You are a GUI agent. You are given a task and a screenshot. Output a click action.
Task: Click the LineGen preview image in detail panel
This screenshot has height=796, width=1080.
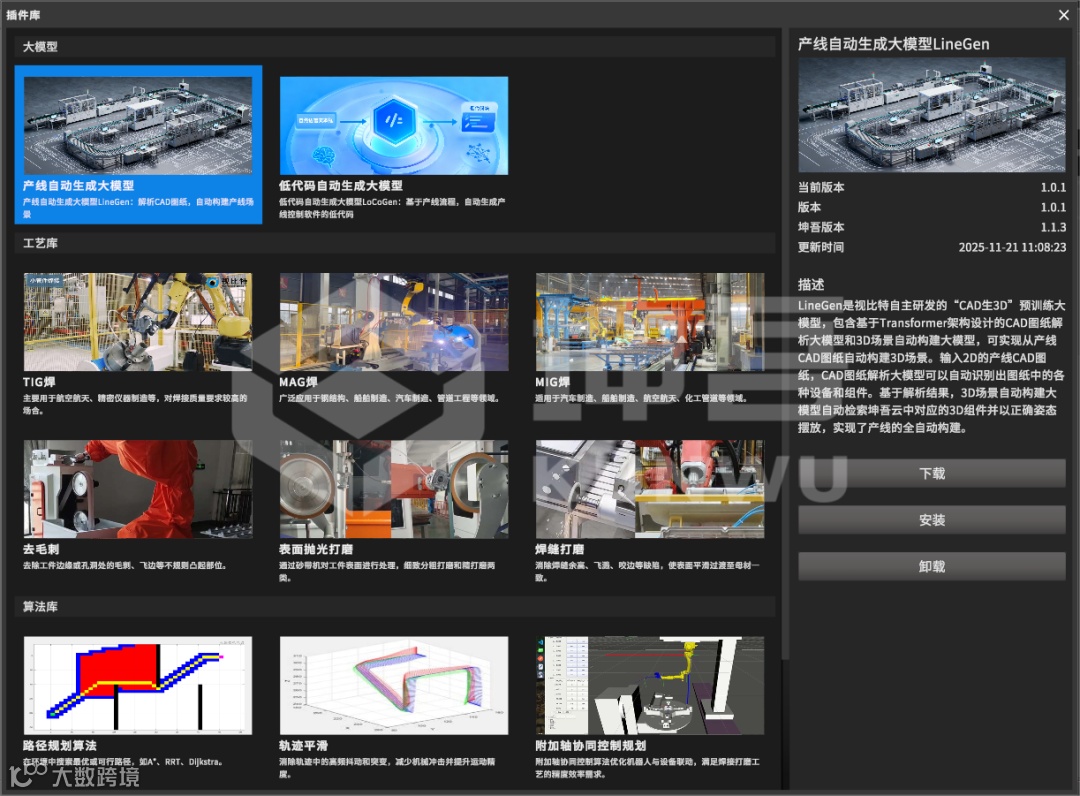[932, 114]
